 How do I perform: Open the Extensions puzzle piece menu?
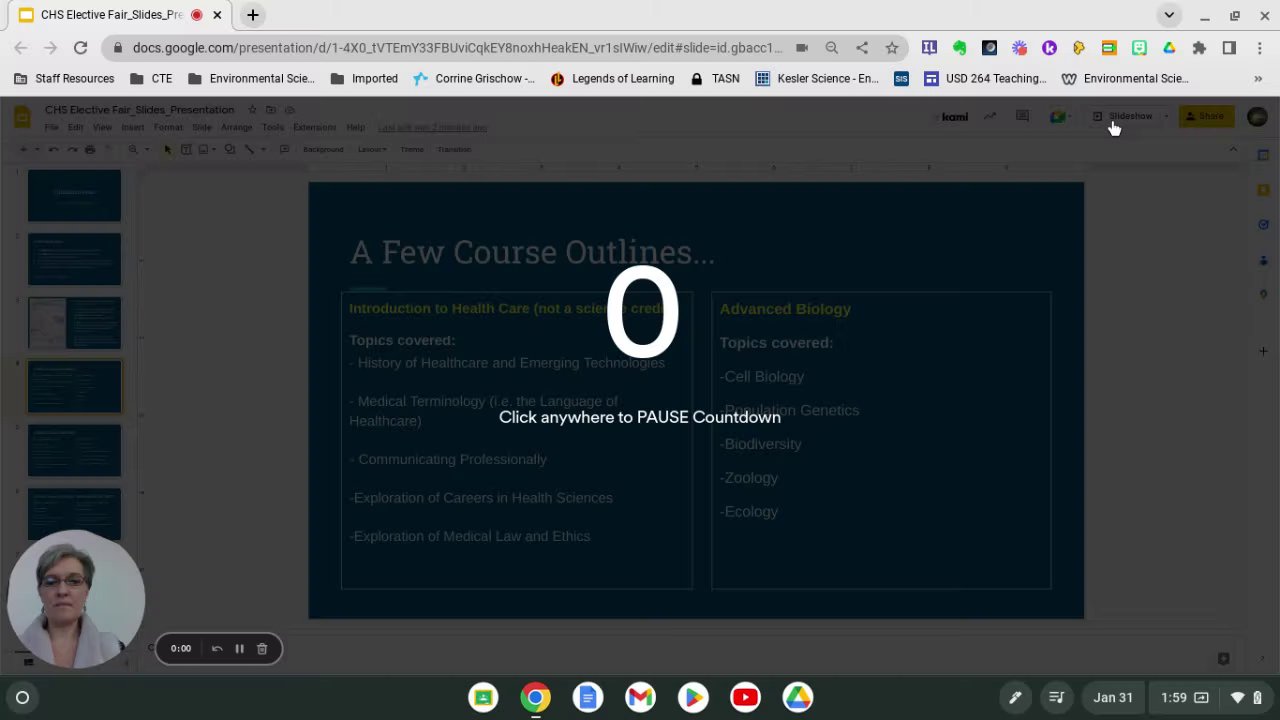[1199, 47]
